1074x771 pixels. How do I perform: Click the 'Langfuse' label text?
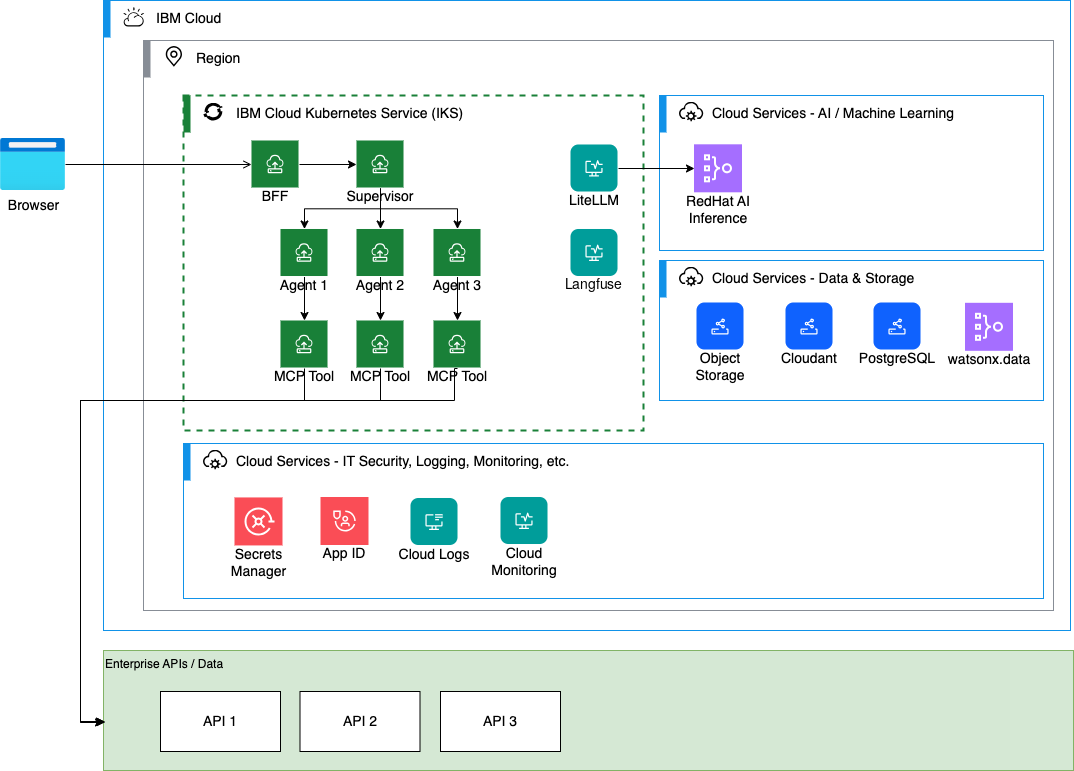pos(593,284)
